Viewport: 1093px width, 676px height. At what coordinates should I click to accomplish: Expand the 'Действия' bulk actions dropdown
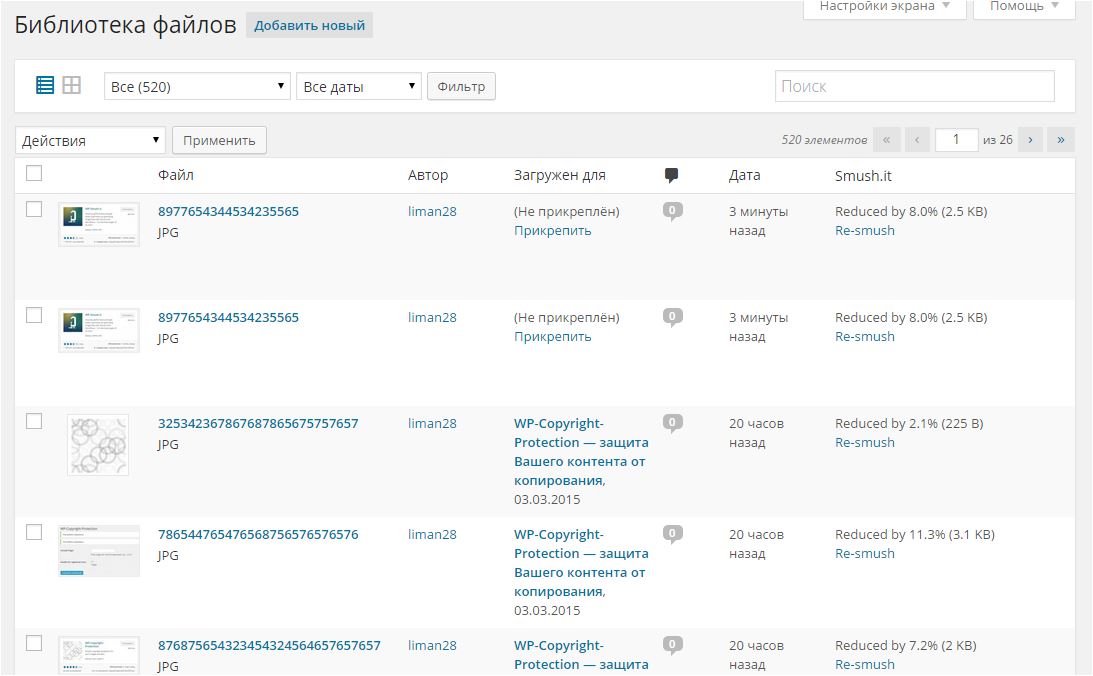[x=90, y=141]
